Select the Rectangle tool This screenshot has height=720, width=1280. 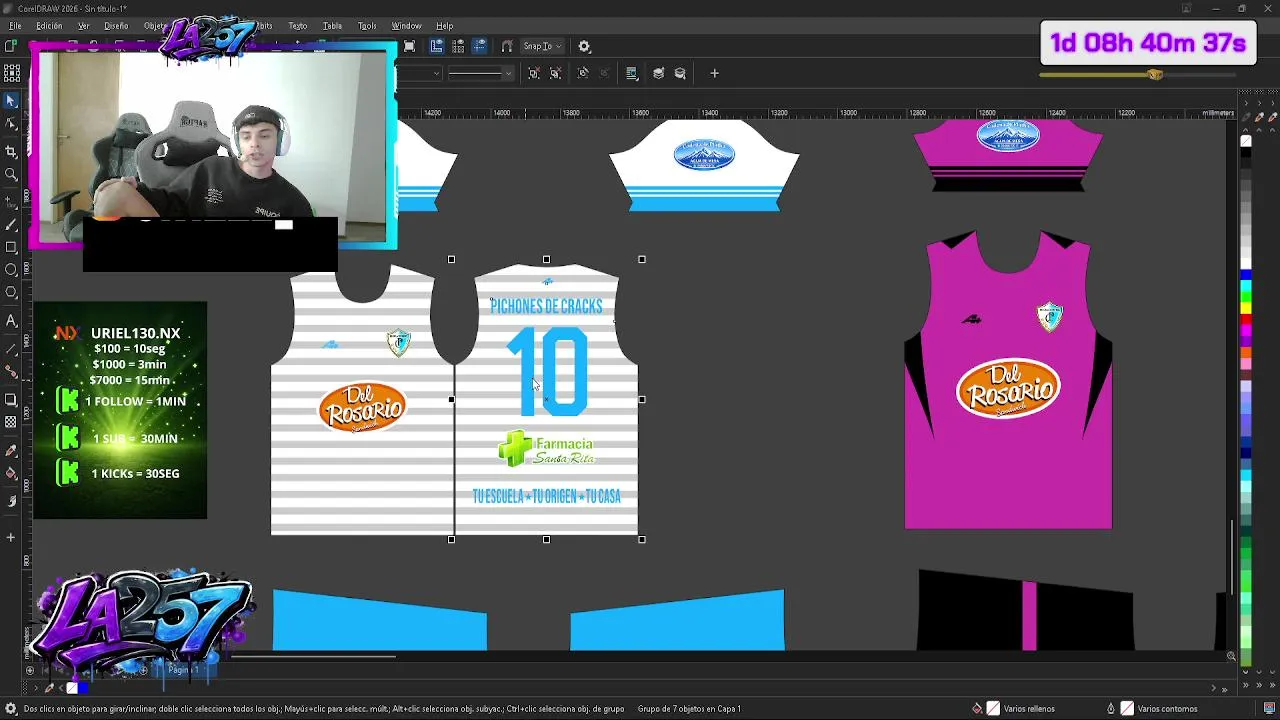(11, 247)
